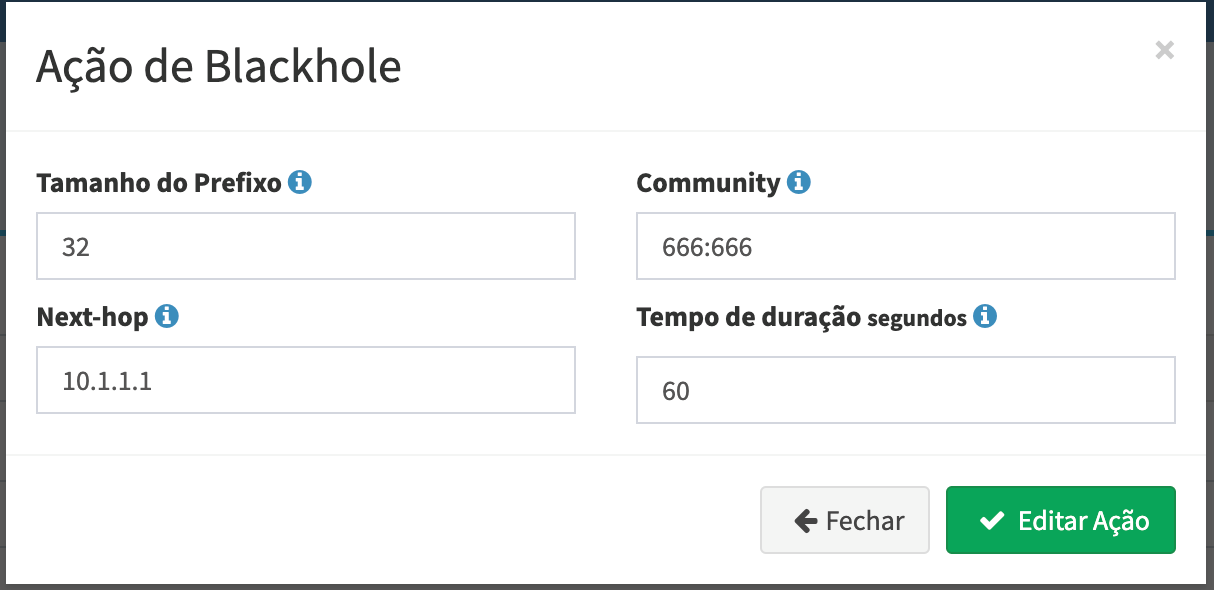Click info icon for Tempo de duração
1214x590 pixels.
(986, 317)
